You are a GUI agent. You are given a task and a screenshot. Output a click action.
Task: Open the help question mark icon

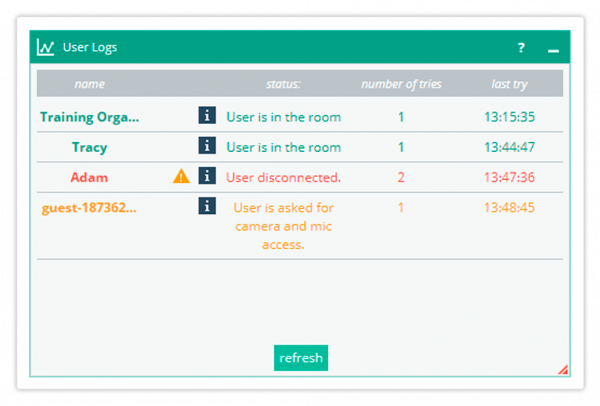[x=521, y=48]
